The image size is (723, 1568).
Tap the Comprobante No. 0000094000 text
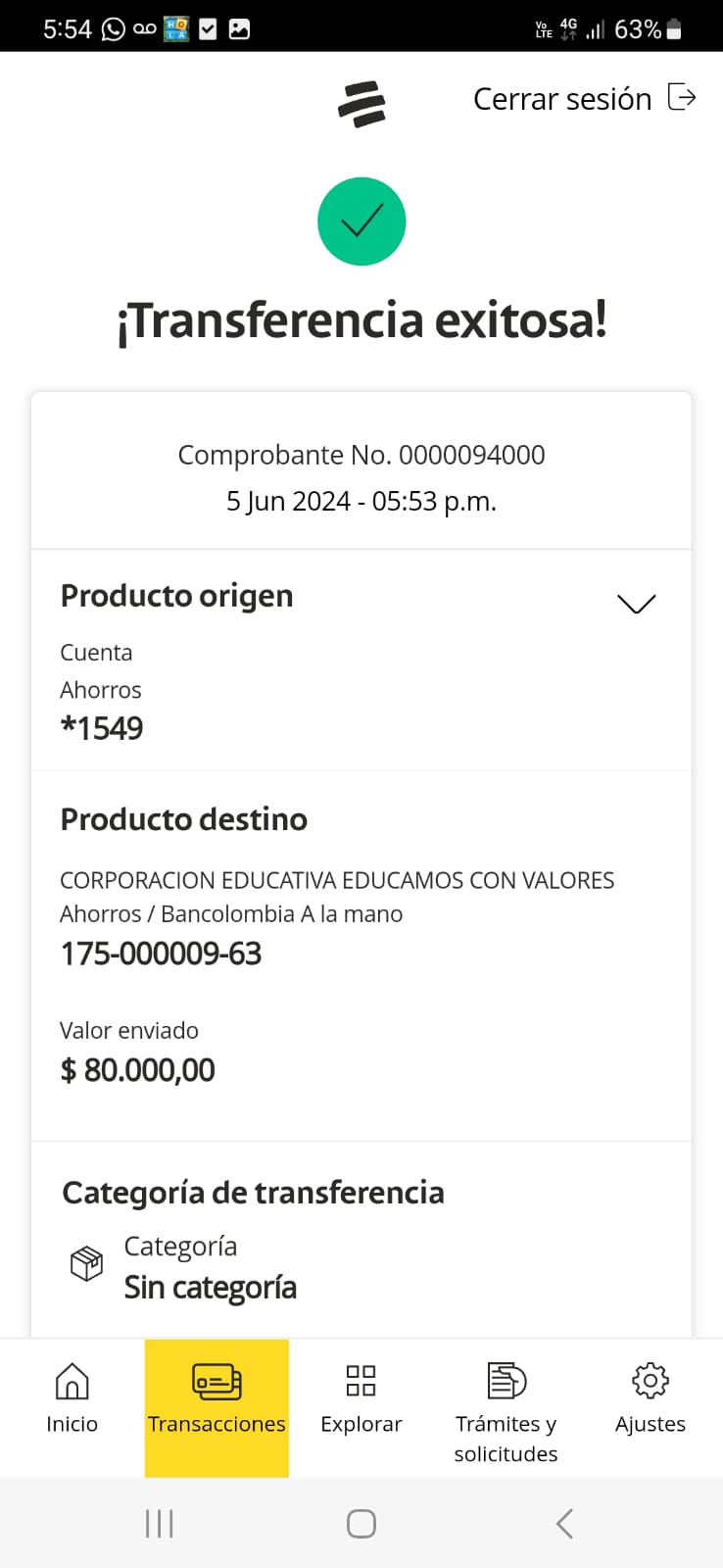[x=361, y=455]
